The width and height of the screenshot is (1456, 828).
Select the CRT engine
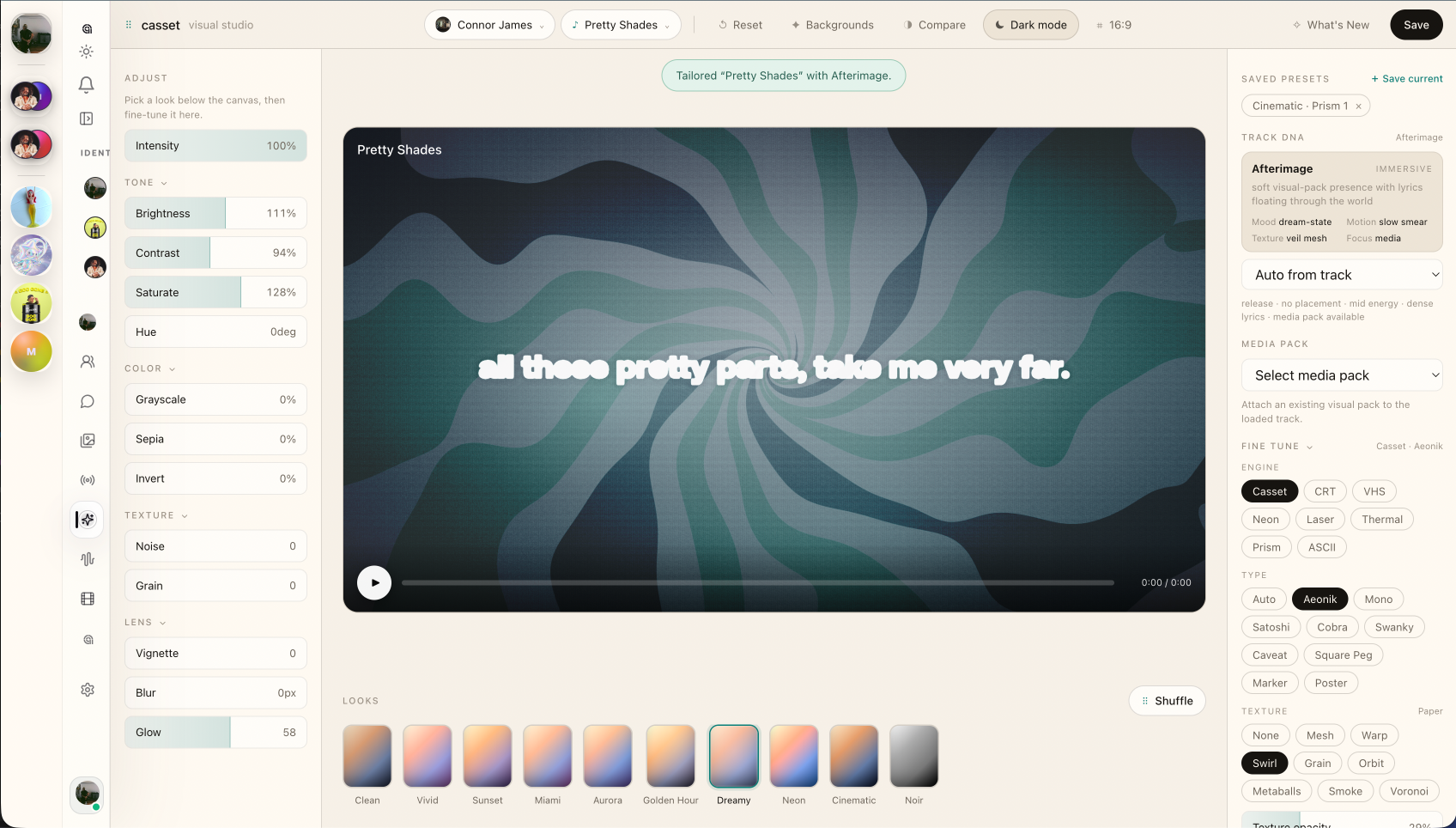[1325, 491]
